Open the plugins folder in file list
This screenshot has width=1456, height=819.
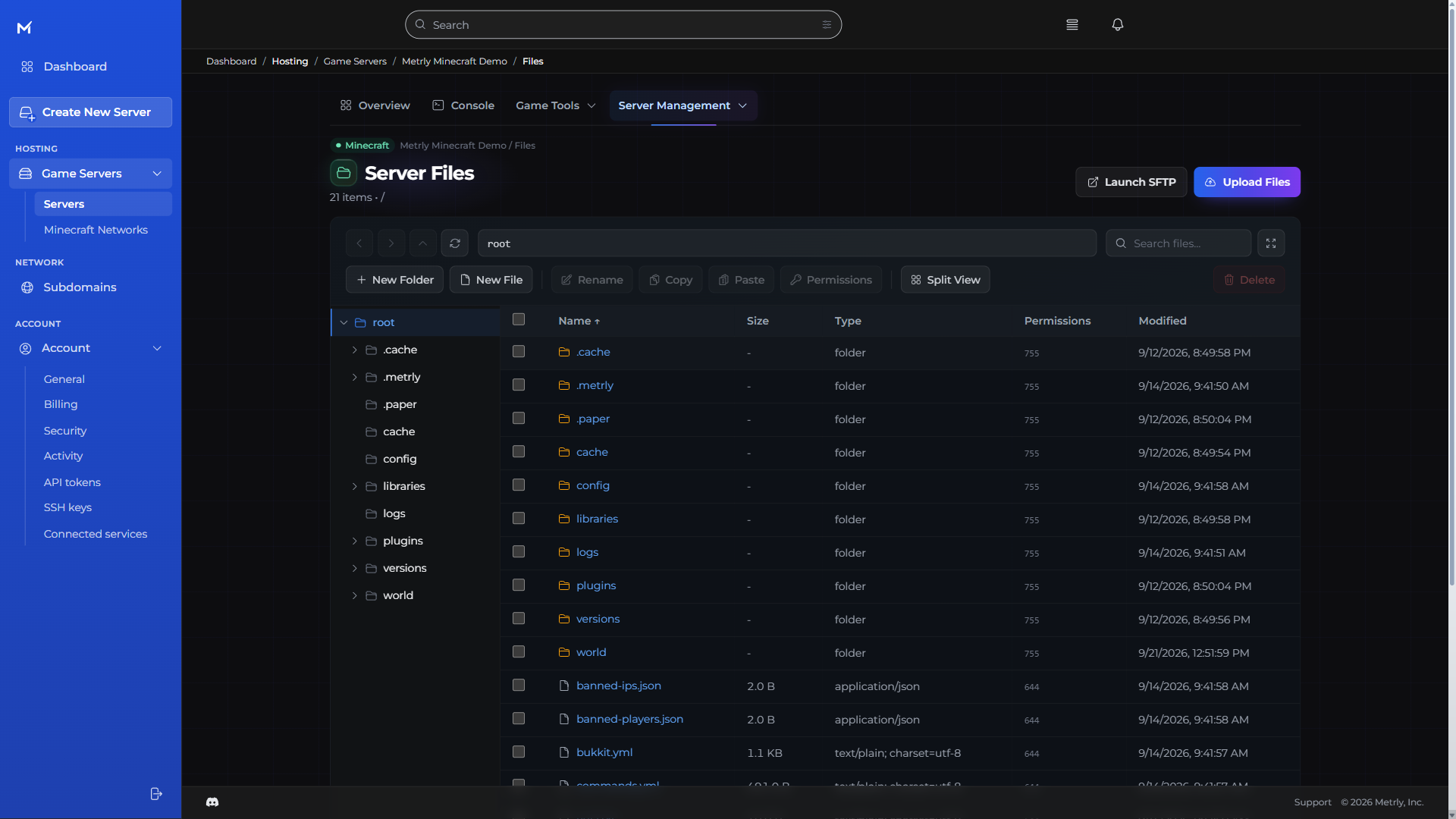[x=595, y=585]
